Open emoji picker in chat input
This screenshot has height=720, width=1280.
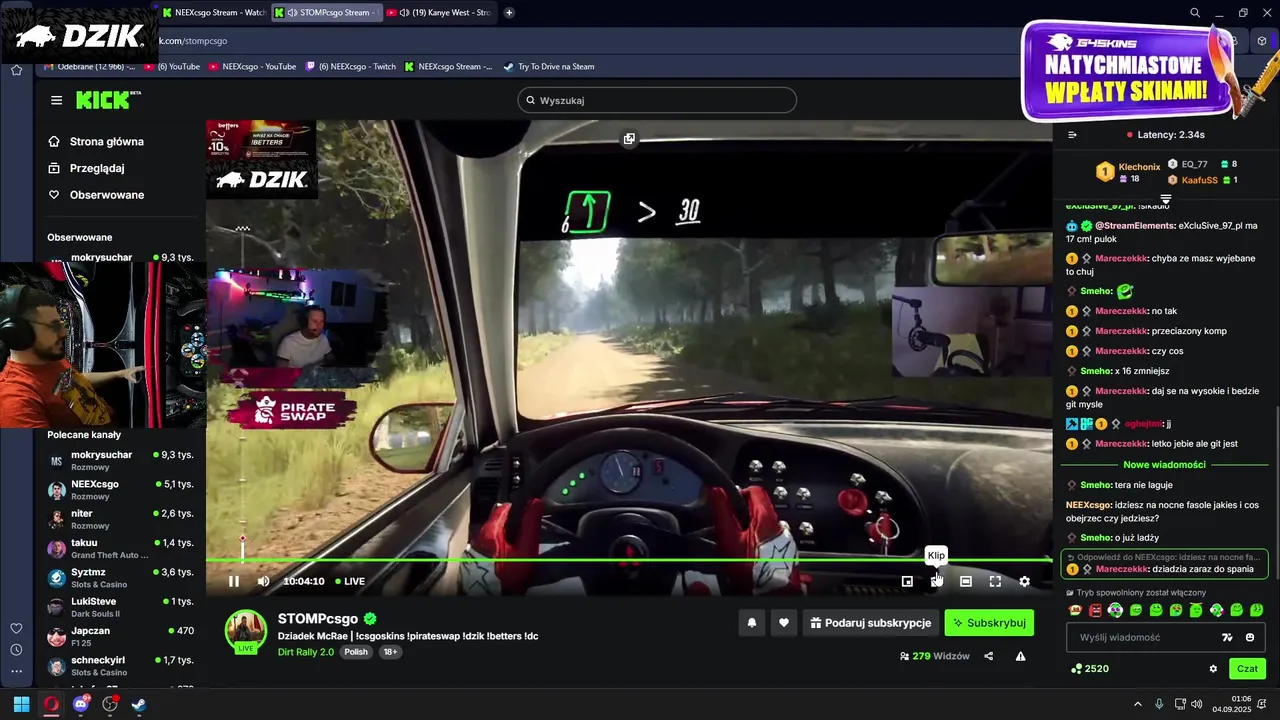tap(1250, 637)
